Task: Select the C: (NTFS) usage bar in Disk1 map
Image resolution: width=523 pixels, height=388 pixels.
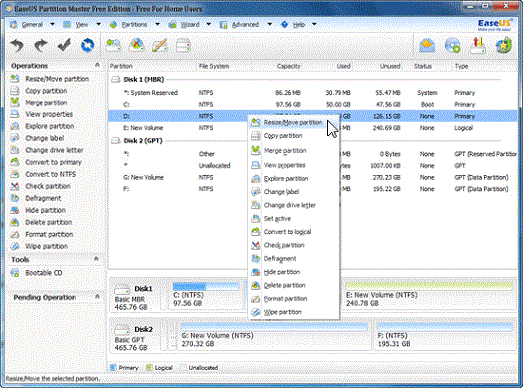Action: click(206, 286)
